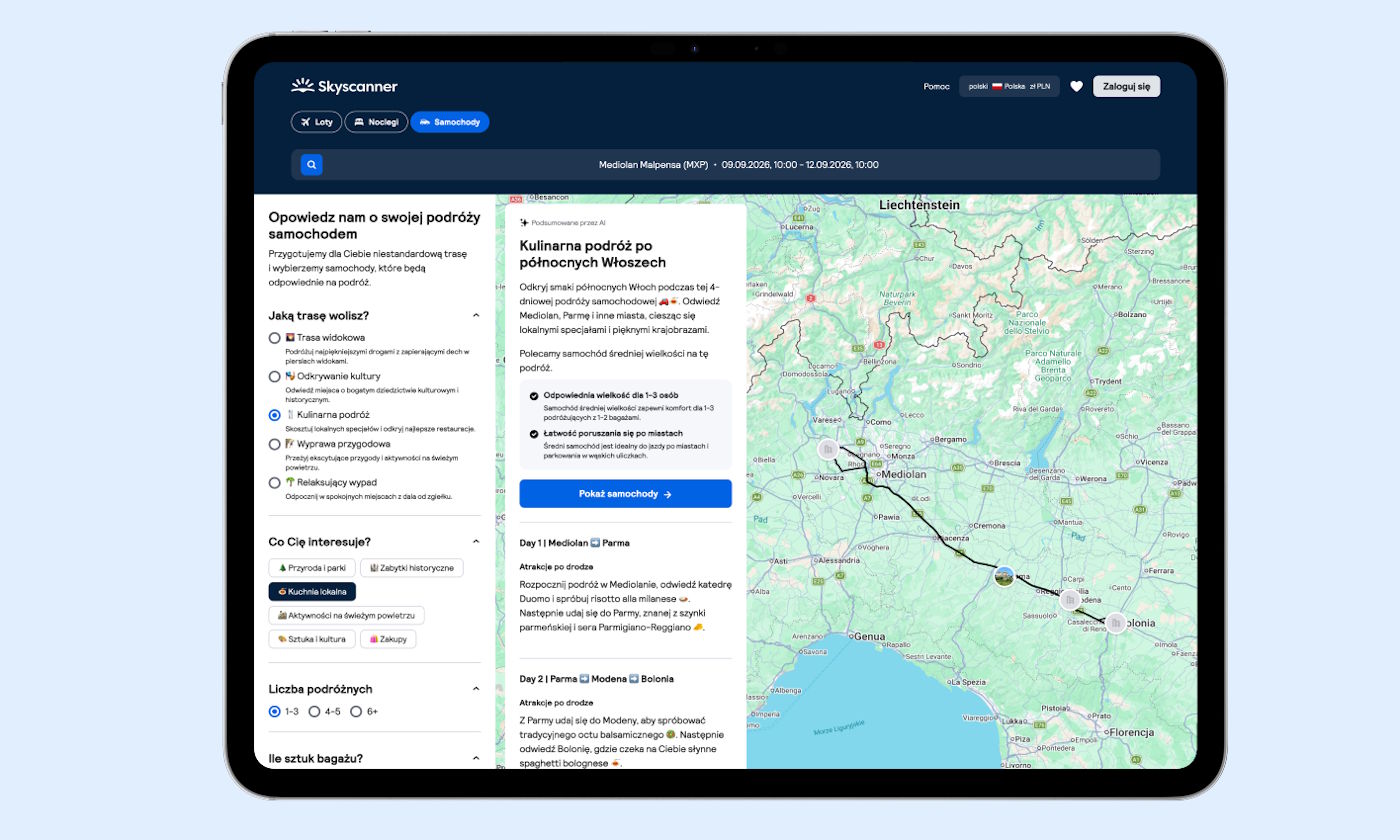1400x840 pixels.
Task: Click the Modena building map marker
Action: 1071,600
